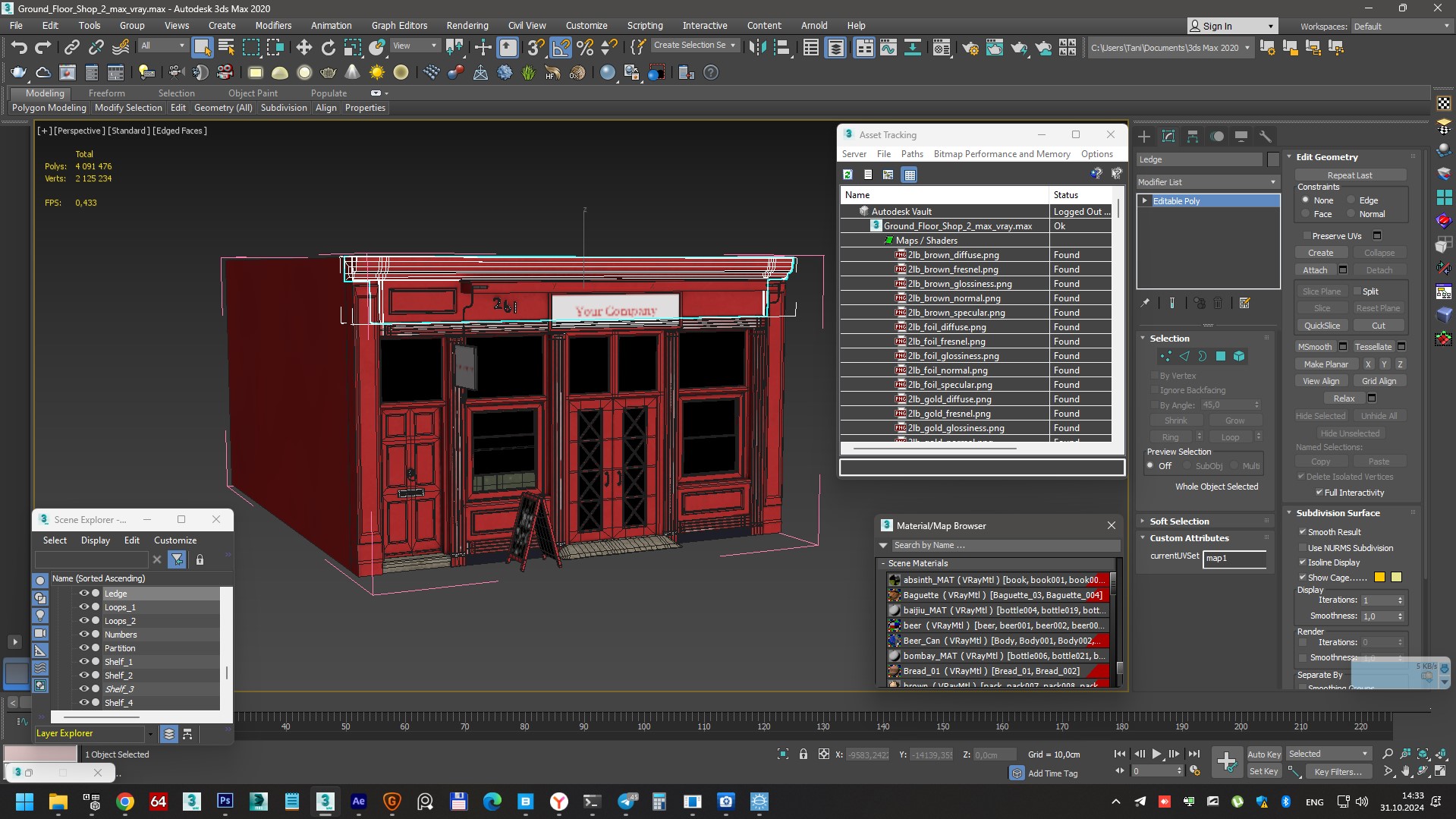
Task: Open the selection filter All dropdown
Action: tap(163, 46)
